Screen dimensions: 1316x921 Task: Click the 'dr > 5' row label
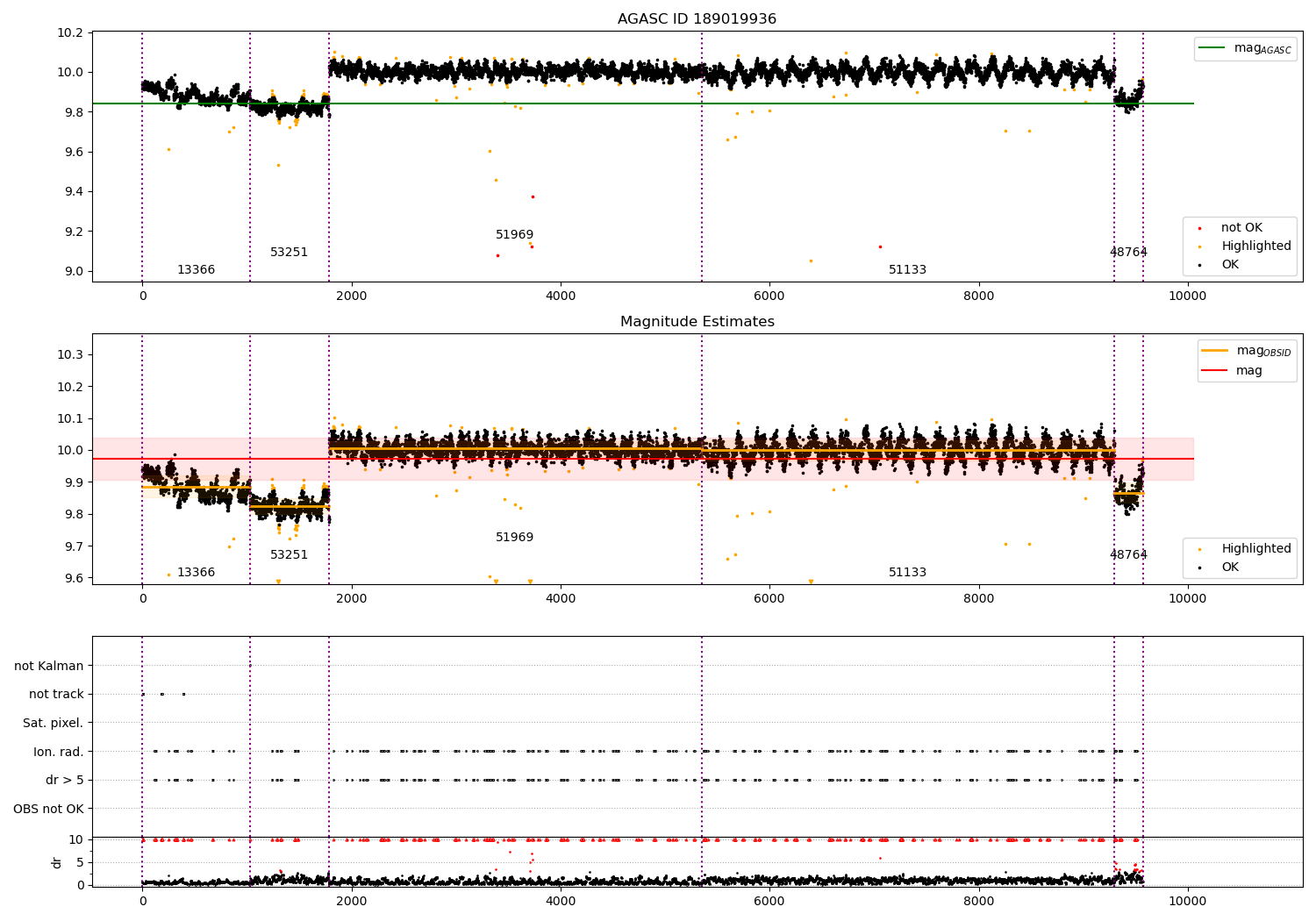[65, 781]
